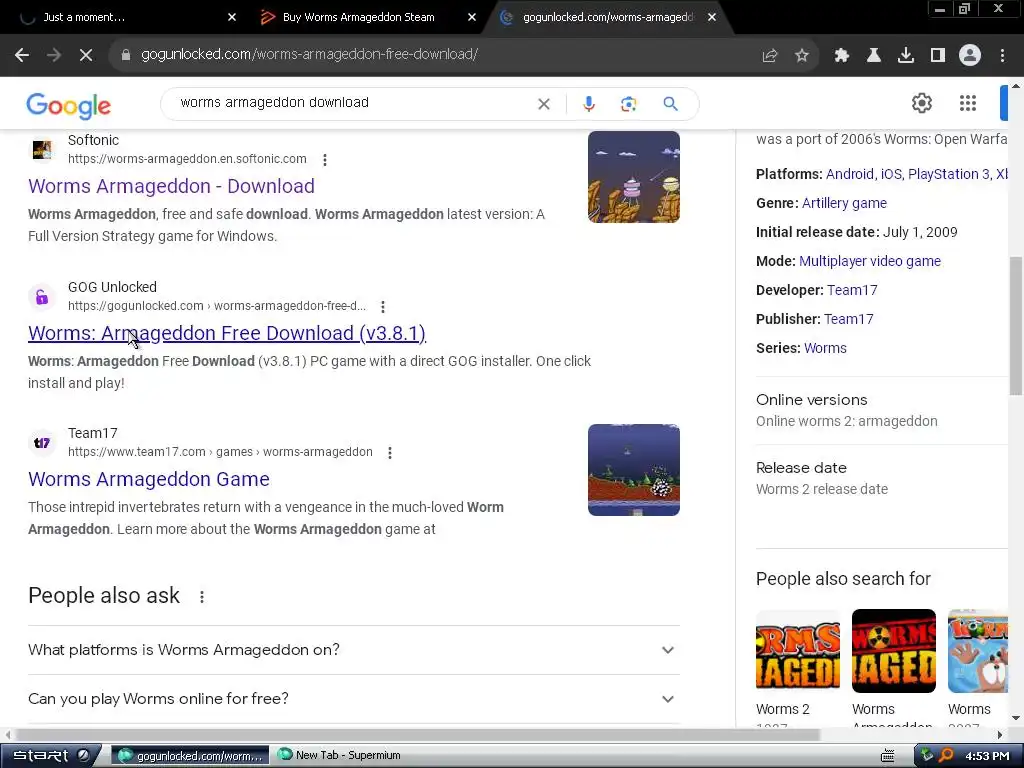Click the blue search magnifier icon
1024x768 pixels.
tap(670, 104)
